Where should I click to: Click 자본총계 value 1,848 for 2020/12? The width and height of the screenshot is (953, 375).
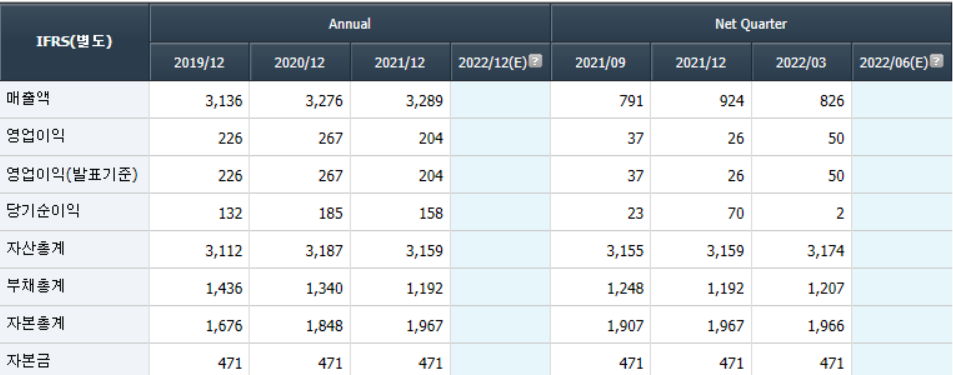(324, 326)
